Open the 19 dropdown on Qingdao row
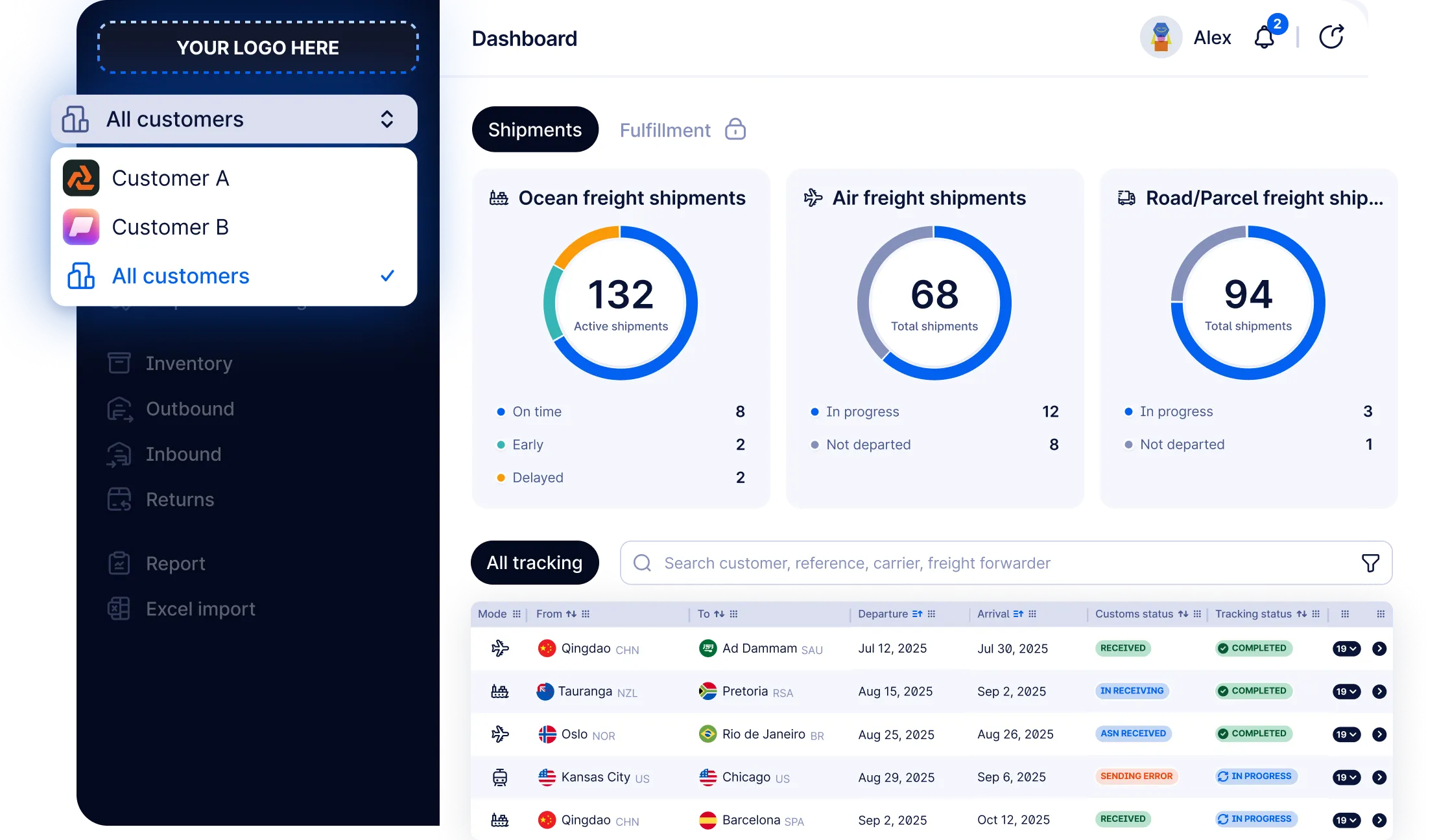This screenshot has width=1450, height=840. click(x=1347, y=648)
